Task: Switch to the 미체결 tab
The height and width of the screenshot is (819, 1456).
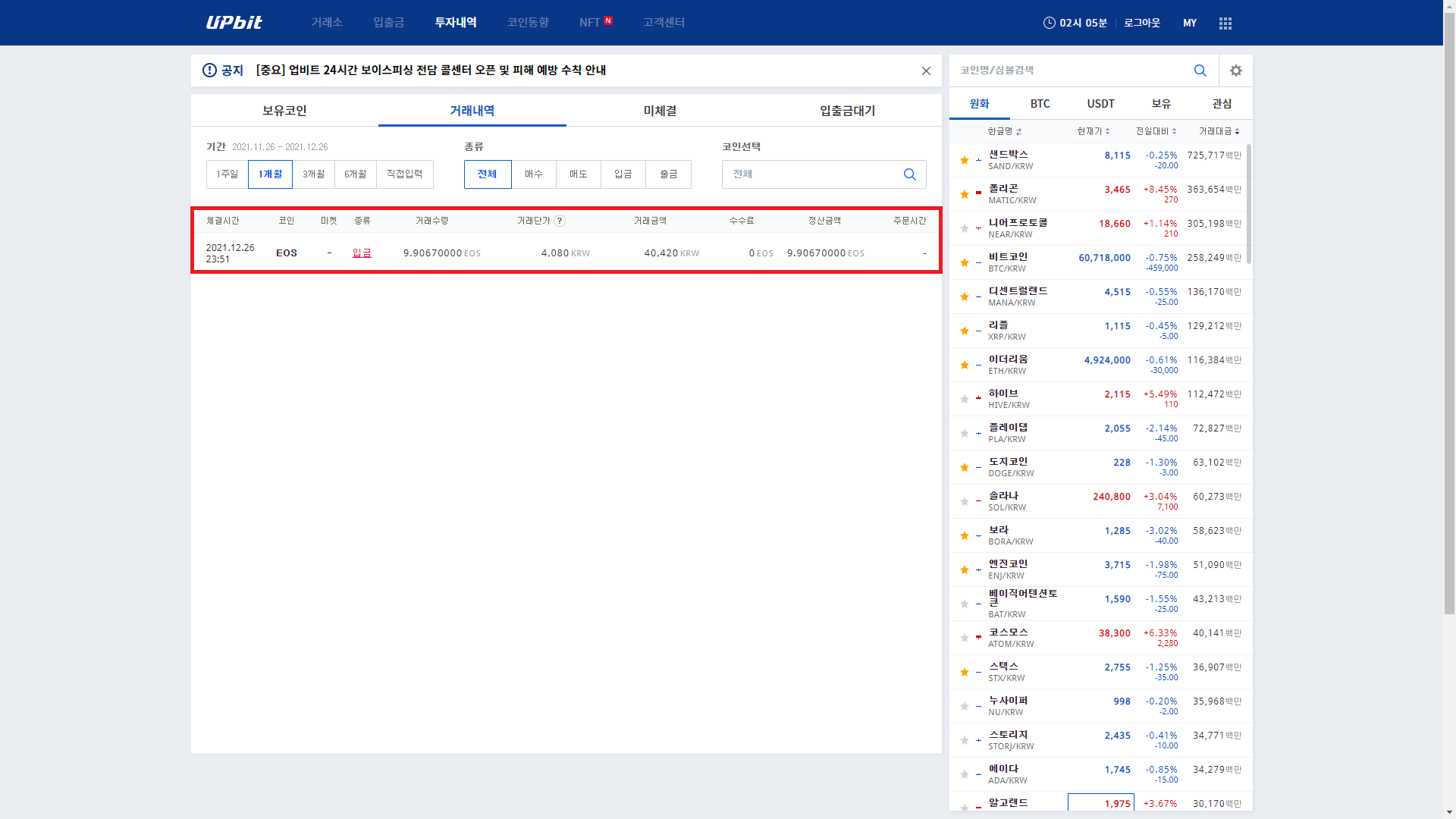Action: click(x=660, y=111)
